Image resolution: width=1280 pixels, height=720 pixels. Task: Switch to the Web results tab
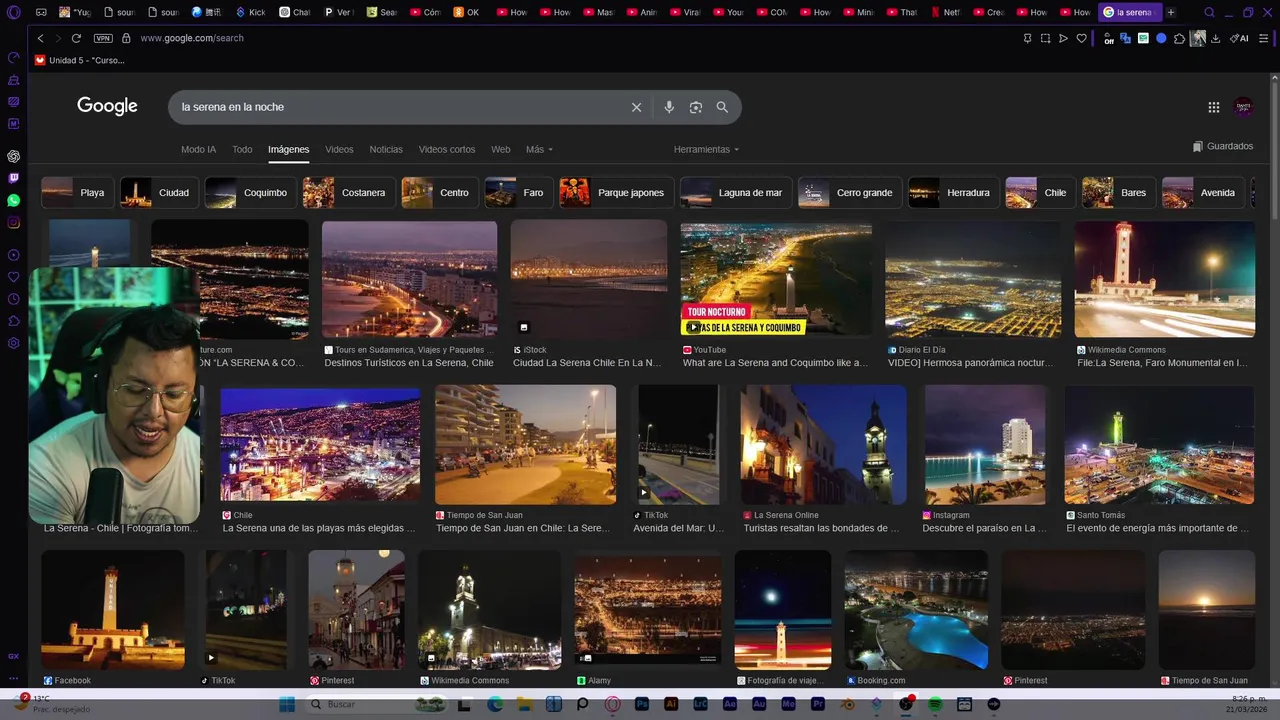pyautogui.click(x=501, y=149)
